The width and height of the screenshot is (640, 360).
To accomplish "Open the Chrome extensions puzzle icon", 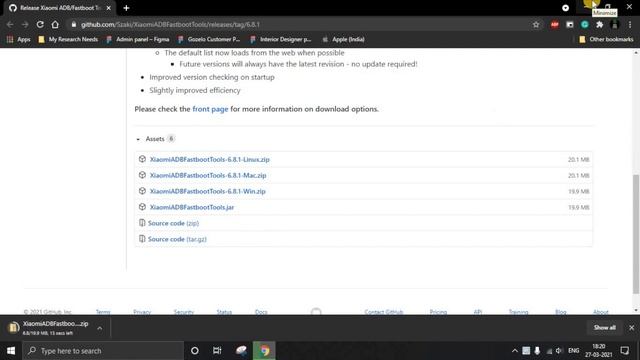I will click(600, 24).
